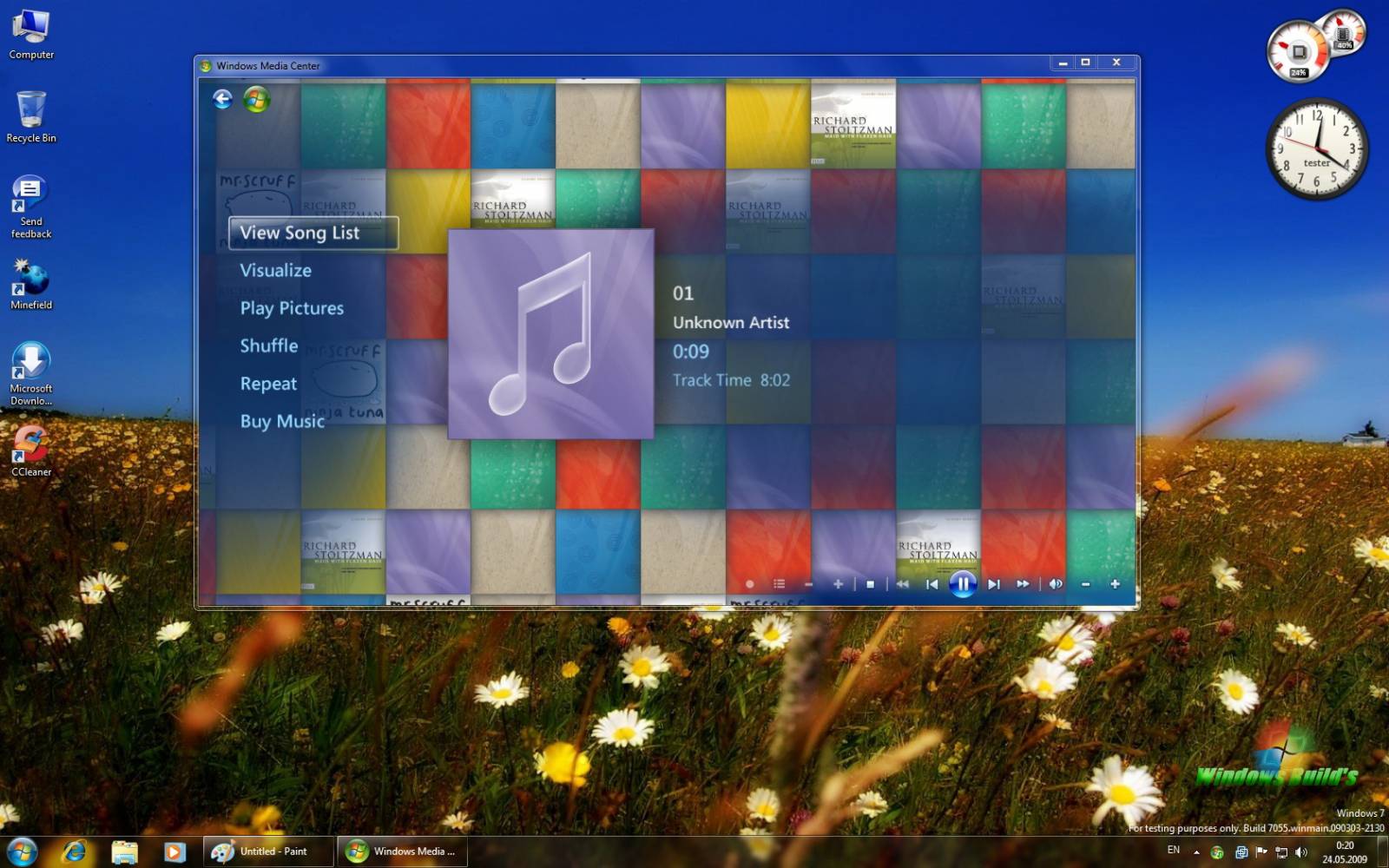The width and height of the screenshot is (1389, 868).
Task: Click 0:09 elapsed time
Action: (x=691, y=352)
